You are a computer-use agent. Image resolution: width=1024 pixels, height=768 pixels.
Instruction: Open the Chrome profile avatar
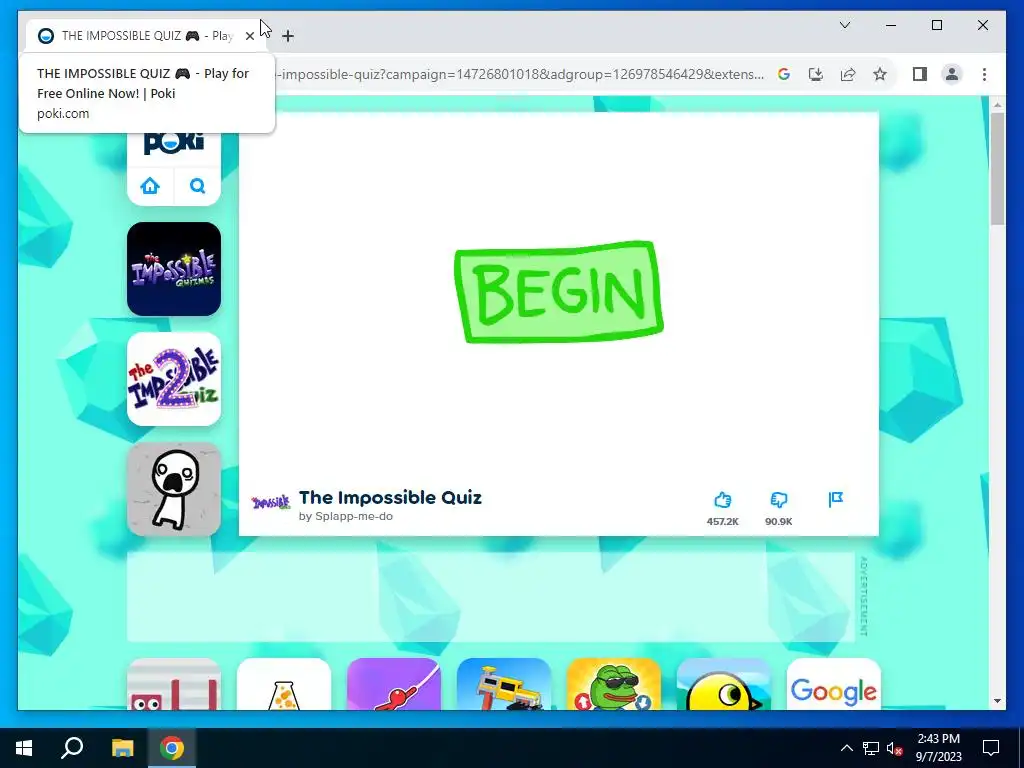click(x=952, y=74)
